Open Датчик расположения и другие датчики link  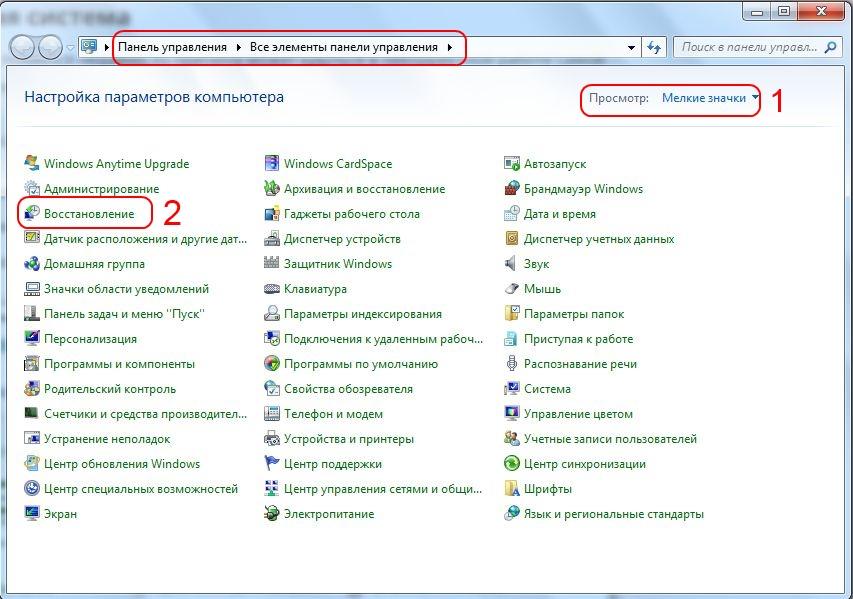pos(145,238)
